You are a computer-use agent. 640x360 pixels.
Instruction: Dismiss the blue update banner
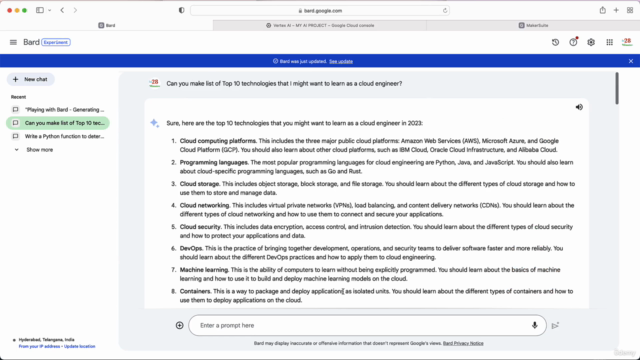(631, 61)
